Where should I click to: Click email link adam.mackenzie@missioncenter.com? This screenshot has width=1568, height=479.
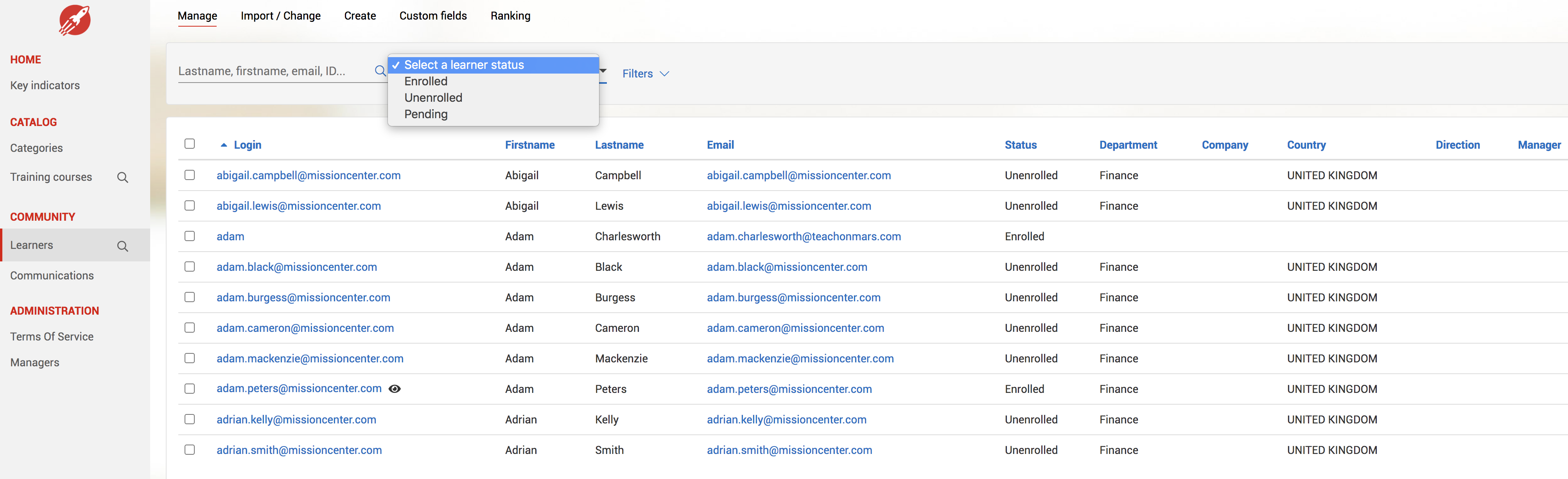click(x=800, y=358)
